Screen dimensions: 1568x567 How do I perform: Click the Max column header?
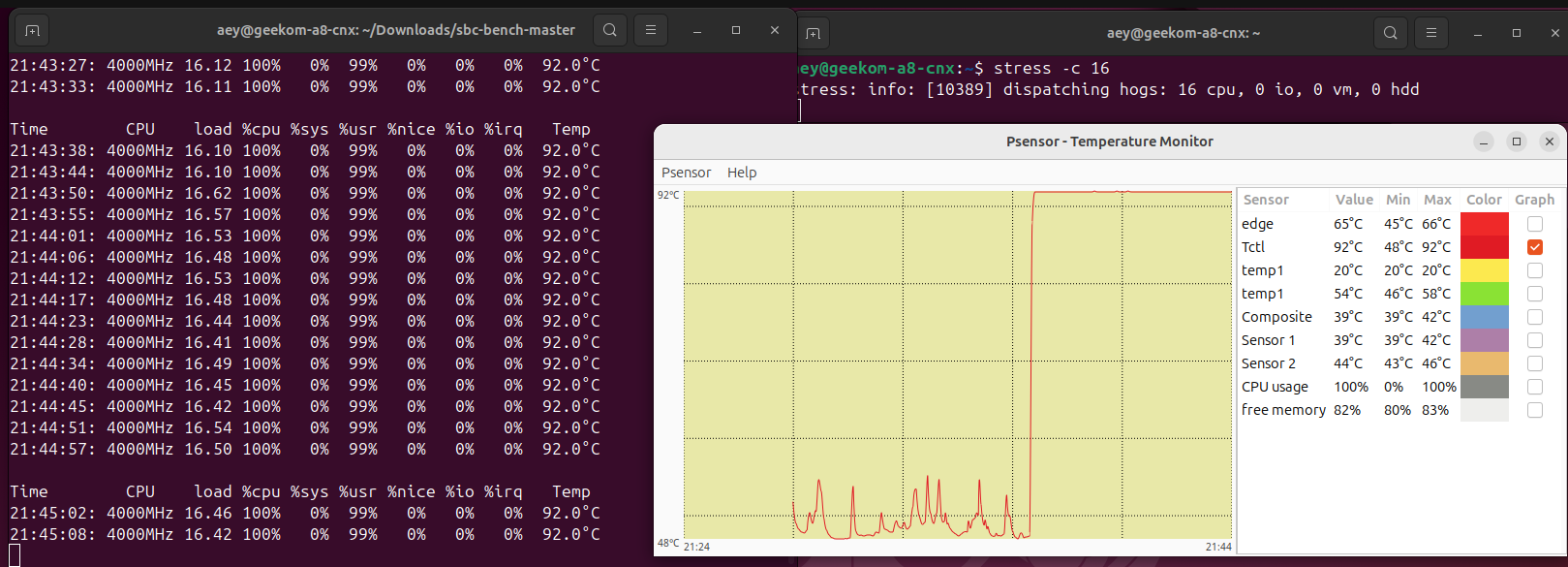tap(1438, 200)
